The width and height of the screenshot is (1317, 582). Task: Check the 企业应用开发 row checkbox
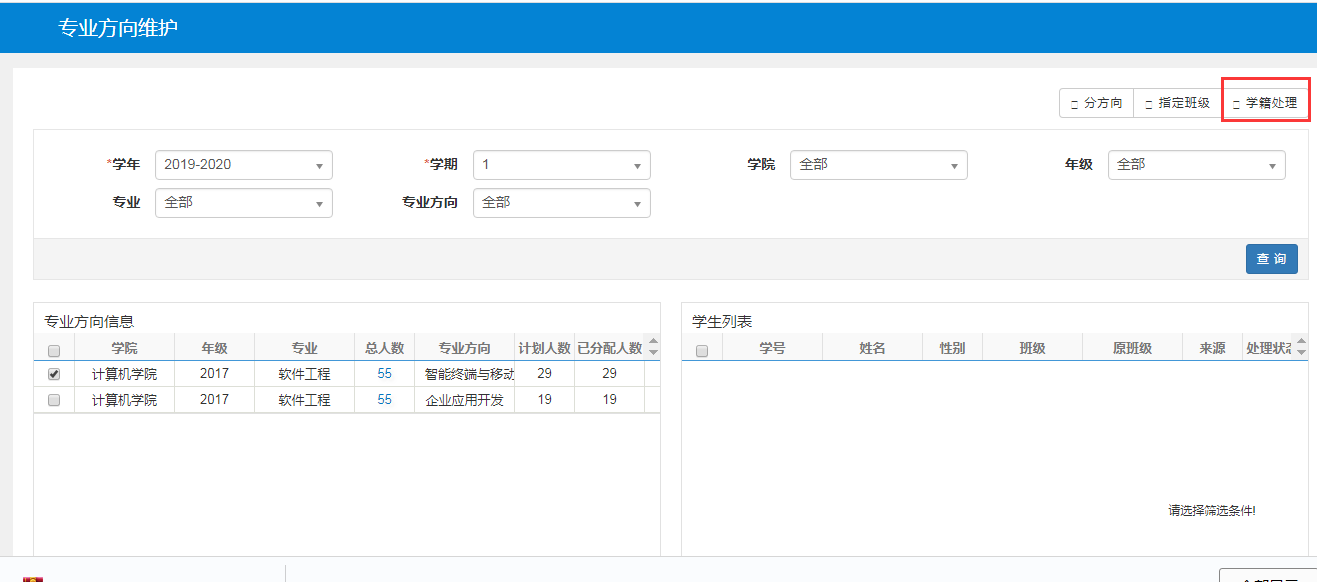click(54, 400)
